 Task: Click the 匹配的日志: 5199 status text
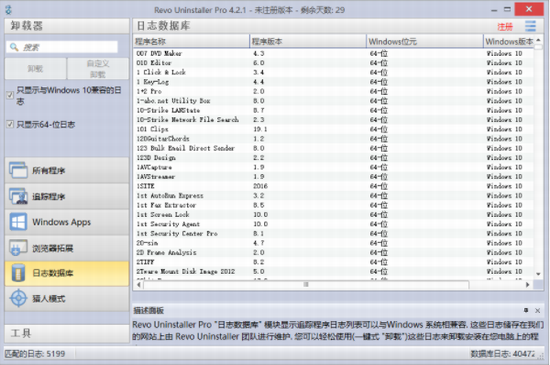pos(35,353)
